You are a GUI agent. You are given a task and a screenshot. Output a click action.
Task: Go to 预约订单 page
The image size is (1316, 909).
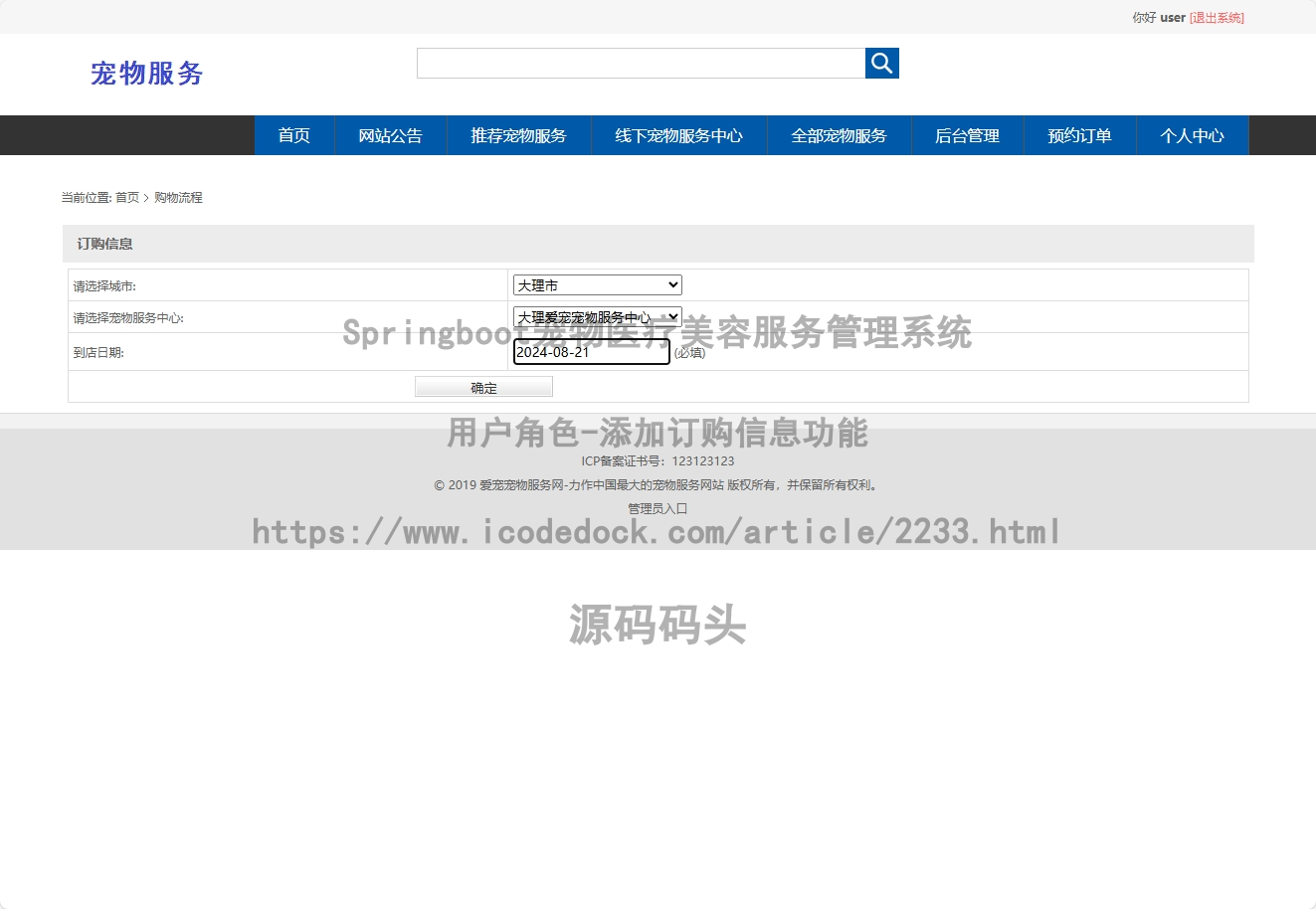[x=1080, y=135]
